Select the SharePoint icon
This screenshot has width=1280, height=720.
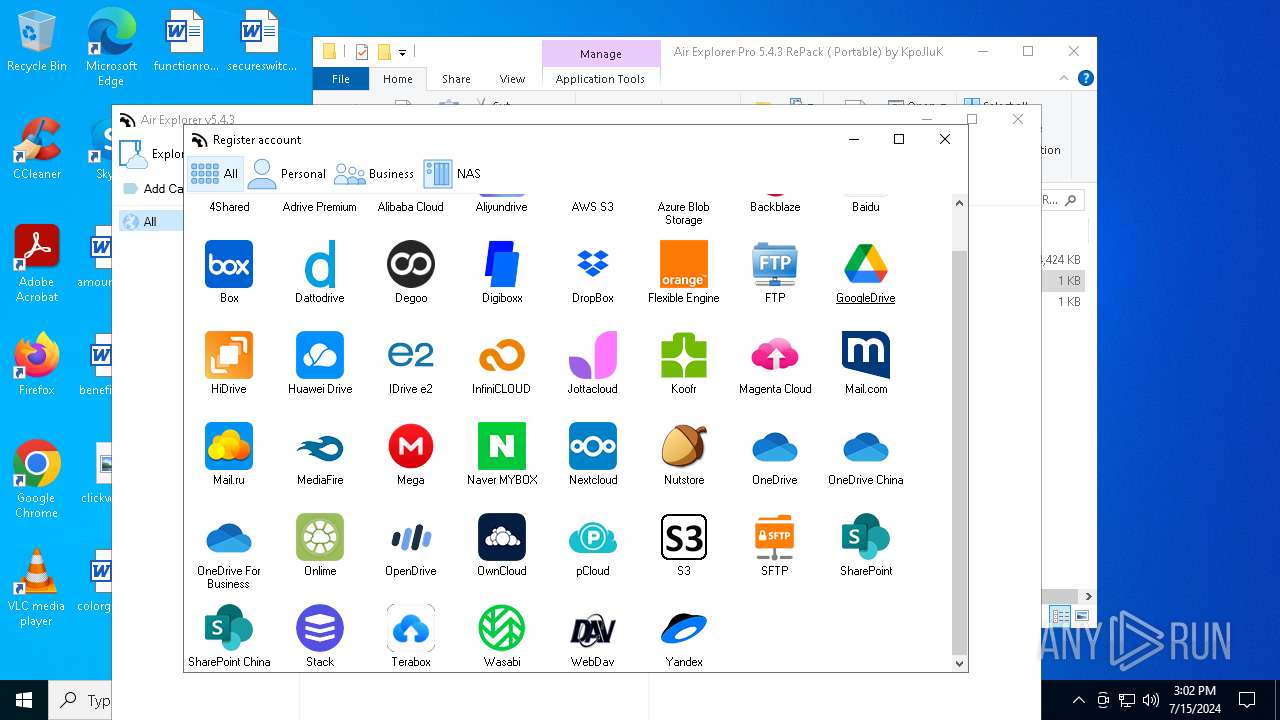click(x=866, y=537)
